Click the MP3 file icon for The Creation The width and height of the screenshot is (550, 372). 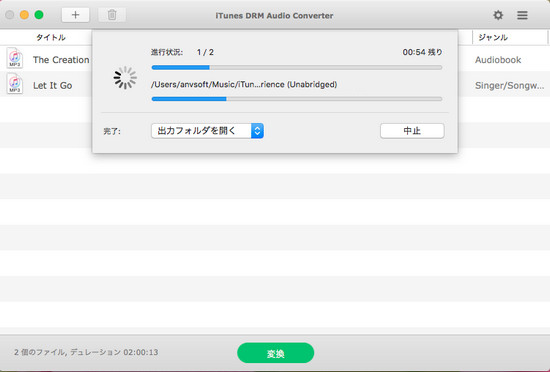coord(15,58)
